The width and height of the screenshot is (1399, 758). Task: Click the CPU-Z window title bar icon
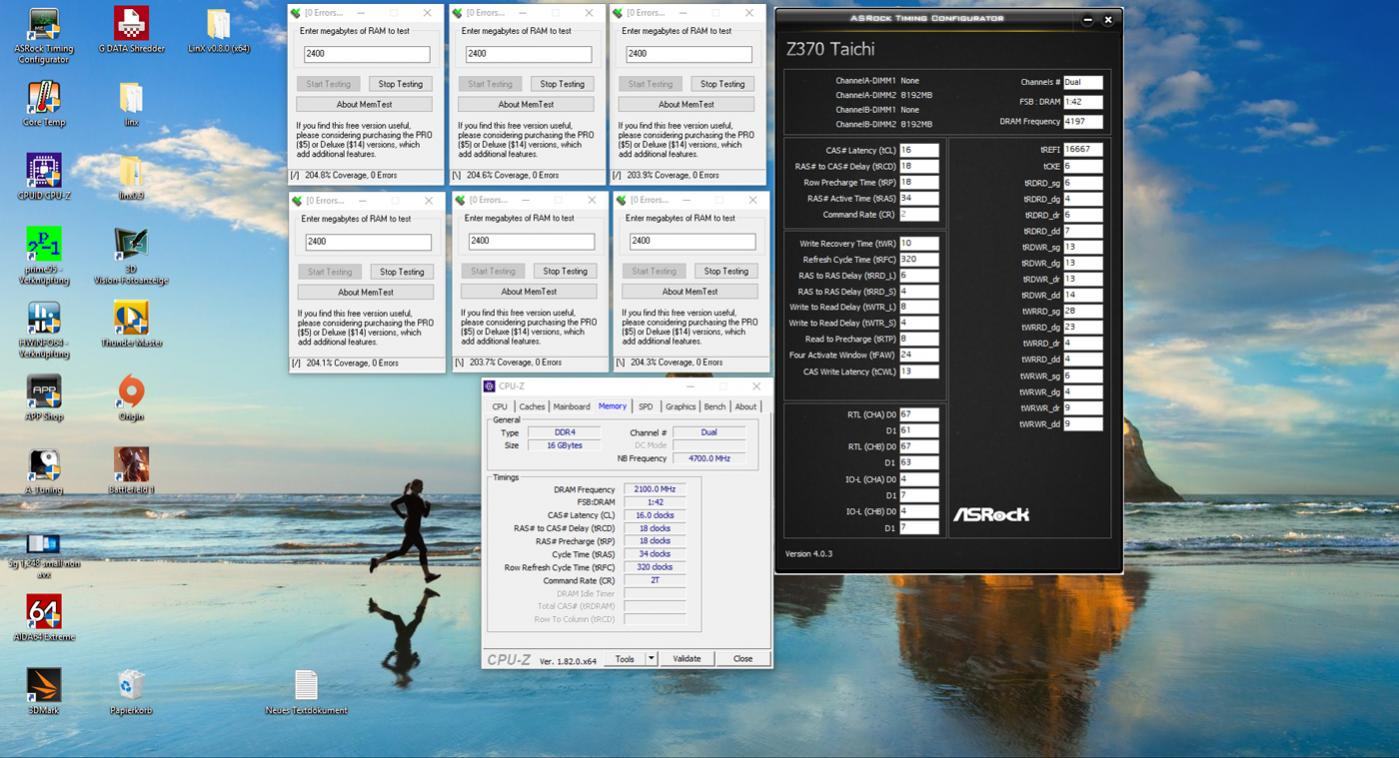[x=489, y=386]
